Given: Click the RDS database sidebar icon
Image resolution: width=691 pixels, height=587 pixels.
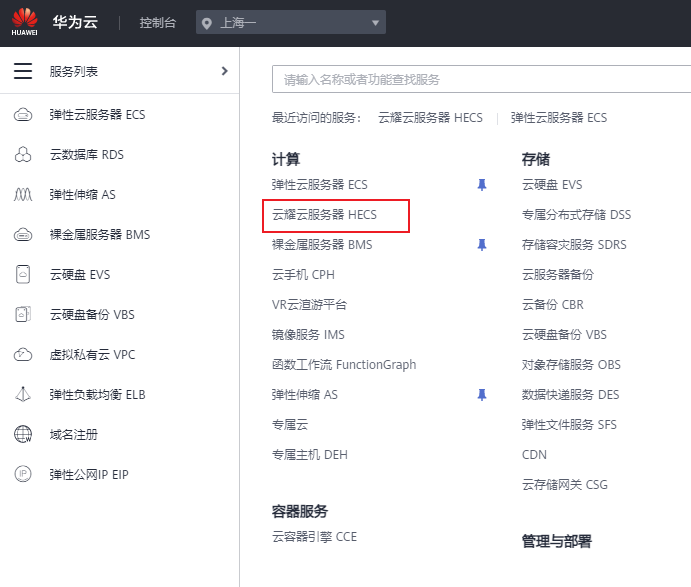Looking at the screenshot, I should [x=23, y=155].
